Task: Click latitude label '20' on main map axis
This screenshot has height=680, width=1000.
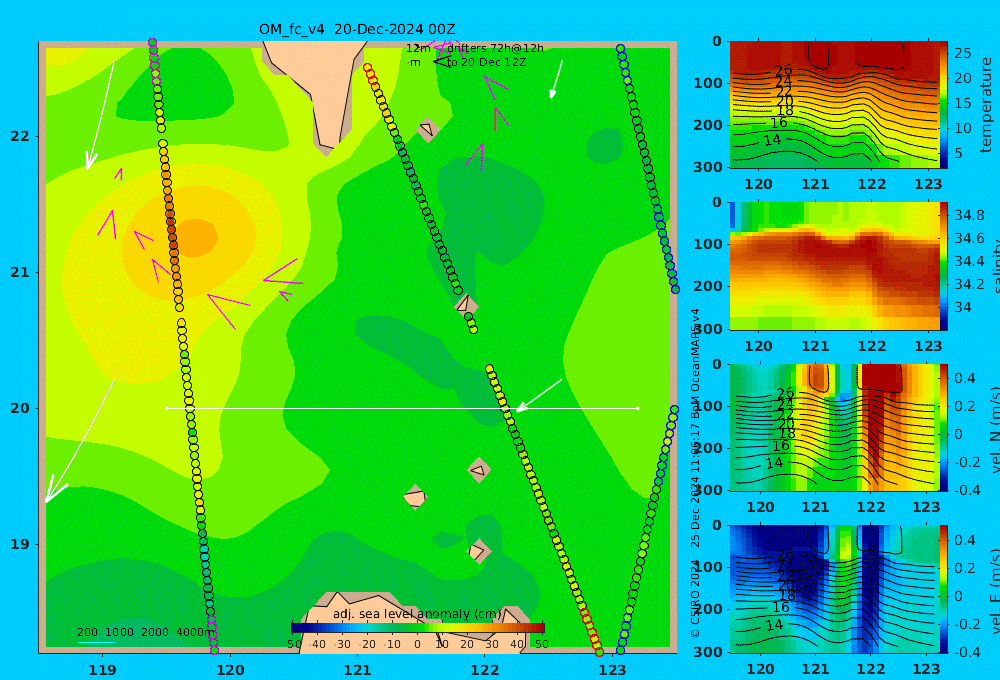Action: pos(20,408)
